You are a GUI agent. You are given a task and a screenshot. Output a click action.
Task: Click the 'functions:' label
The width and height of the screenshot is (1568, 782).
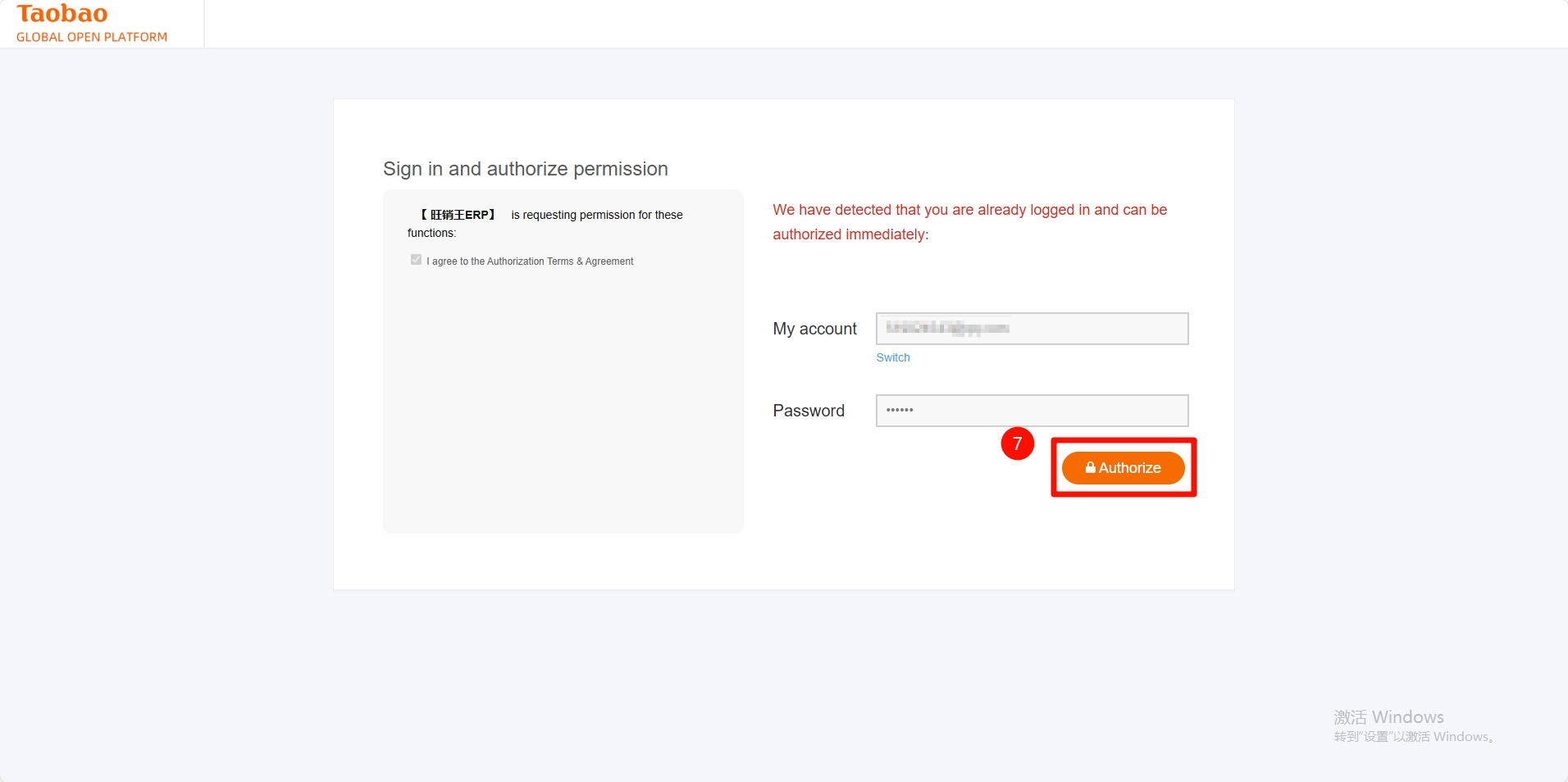tap(431, 233)
